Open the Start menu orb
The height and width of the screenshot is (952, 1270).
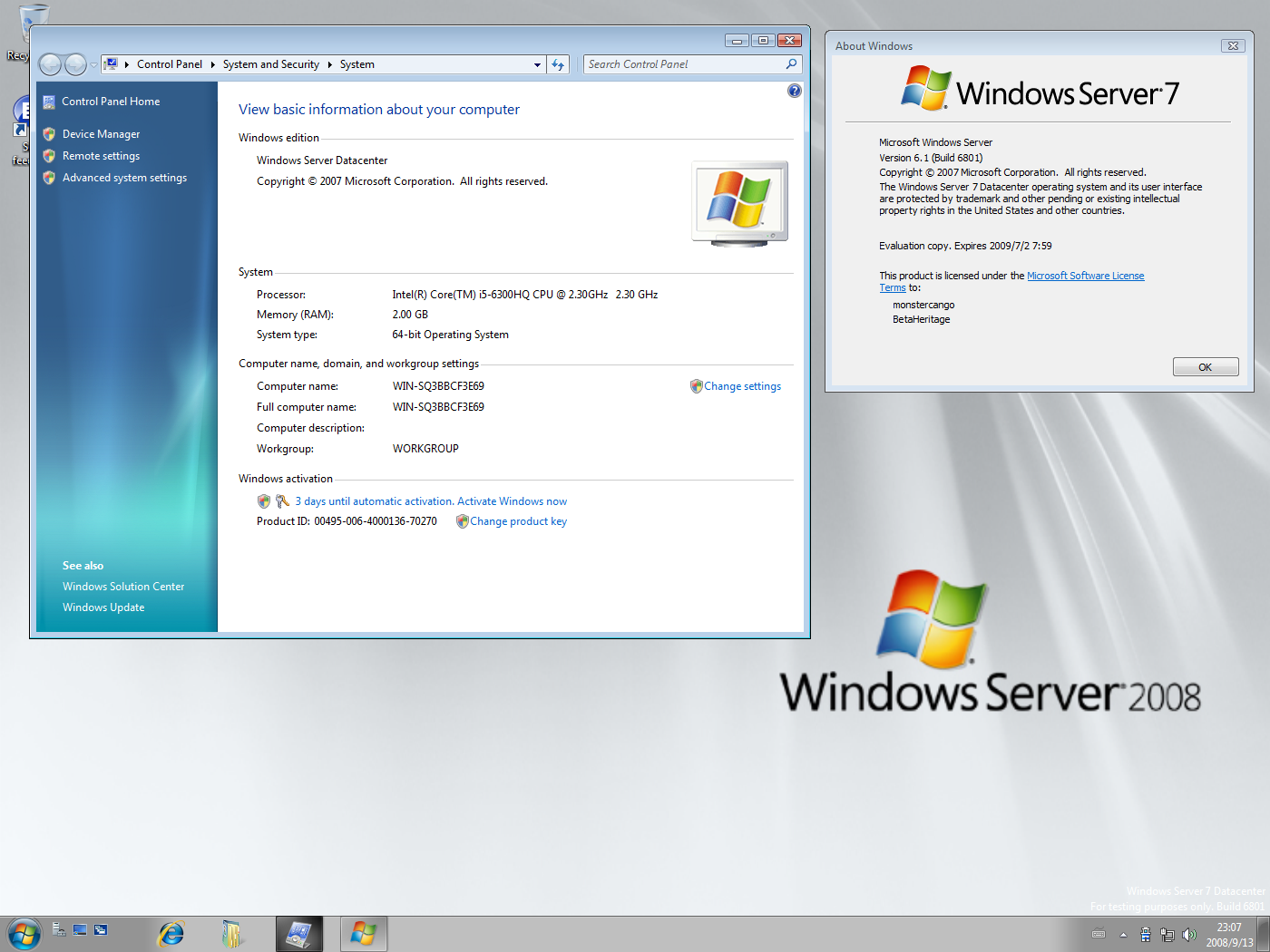point(24,933)
